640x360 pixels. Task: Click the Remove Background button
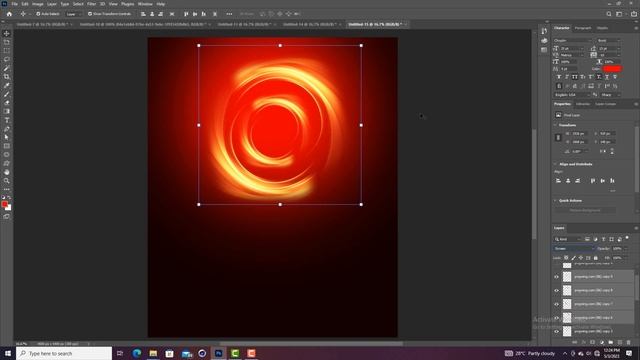tap(585, 210)
